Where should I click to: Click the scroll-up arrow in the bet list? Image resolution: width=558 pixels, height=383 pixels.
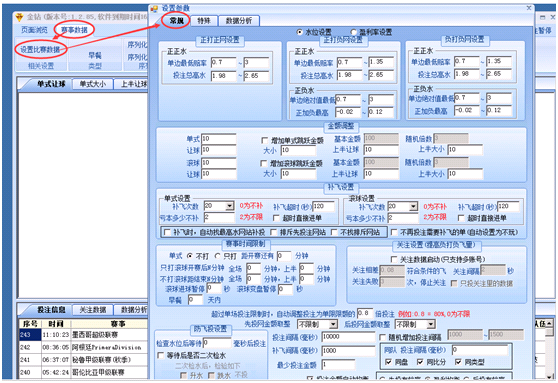click(x=550, y=323)
